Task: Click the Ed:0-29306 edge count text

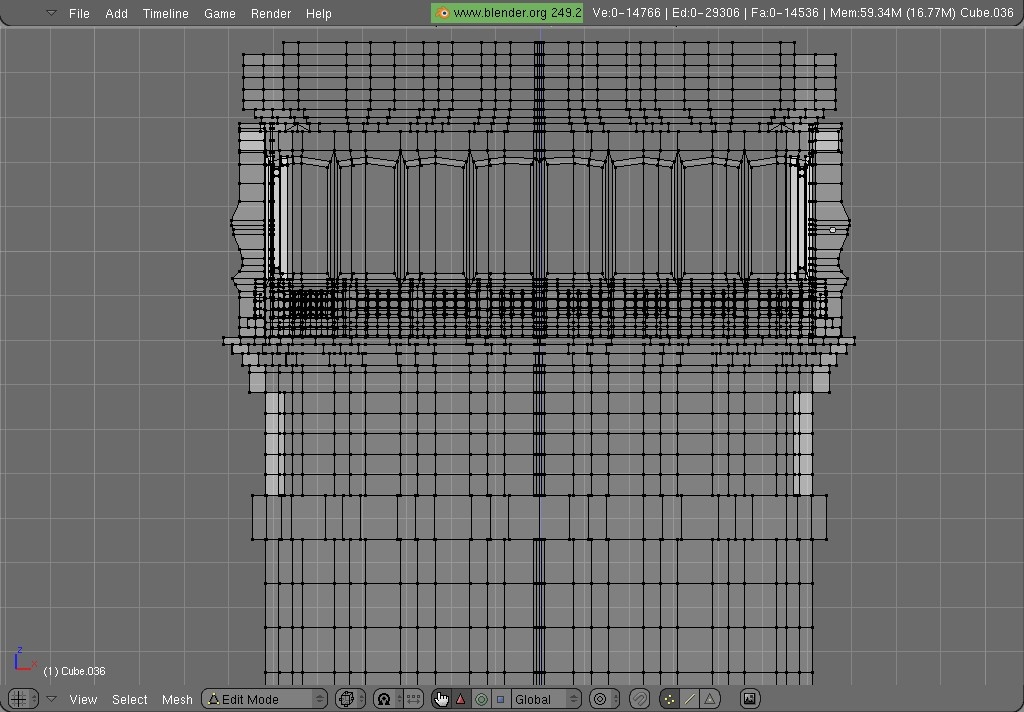Action: coord(705,12)
